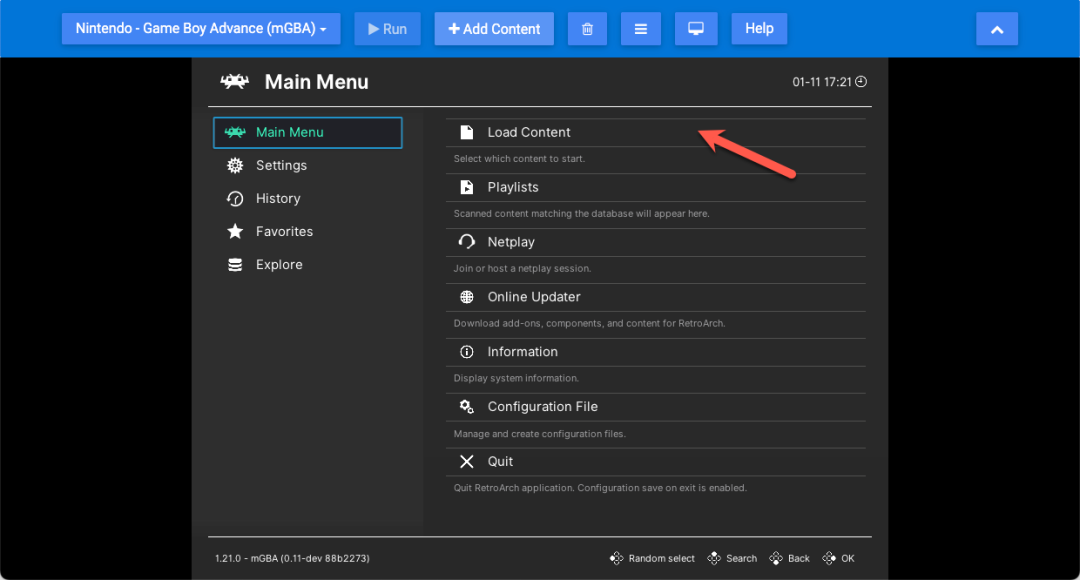The width and height of the screenshot is (1080, 580).
Task: Click the Configuration File gears icon
Action: pyautogui.click(x=466, y=407)
